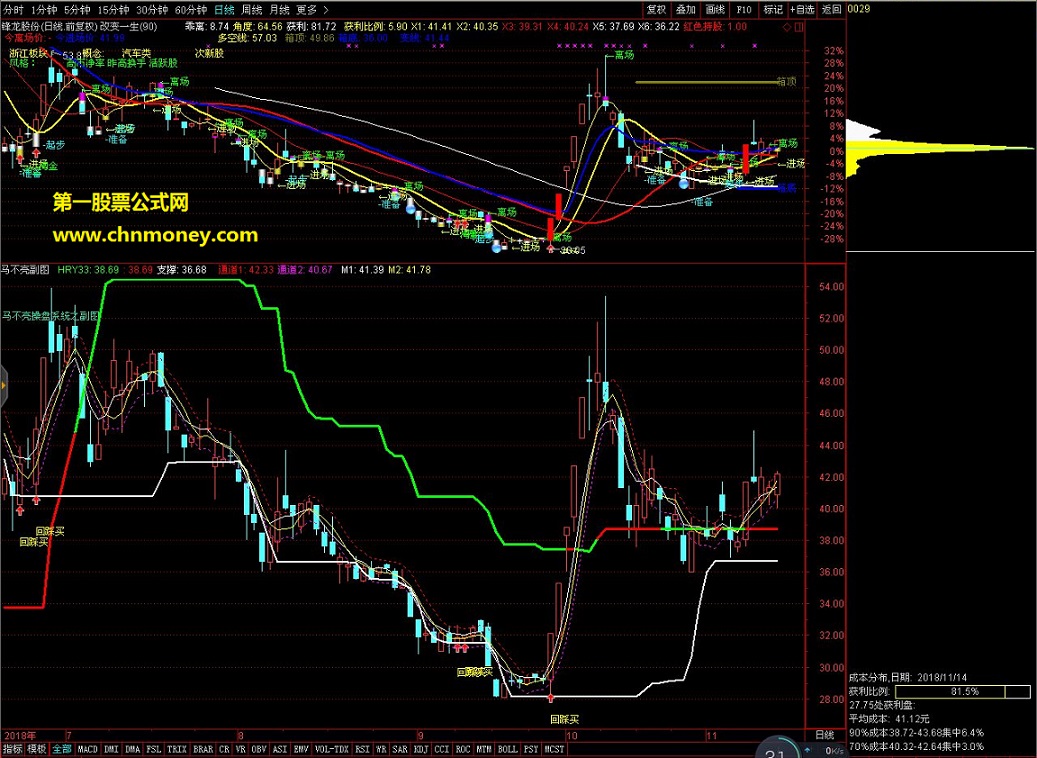Switch sub-chart to FSL indicator
The image size is (1037, 758).
(x=153, y=749)
